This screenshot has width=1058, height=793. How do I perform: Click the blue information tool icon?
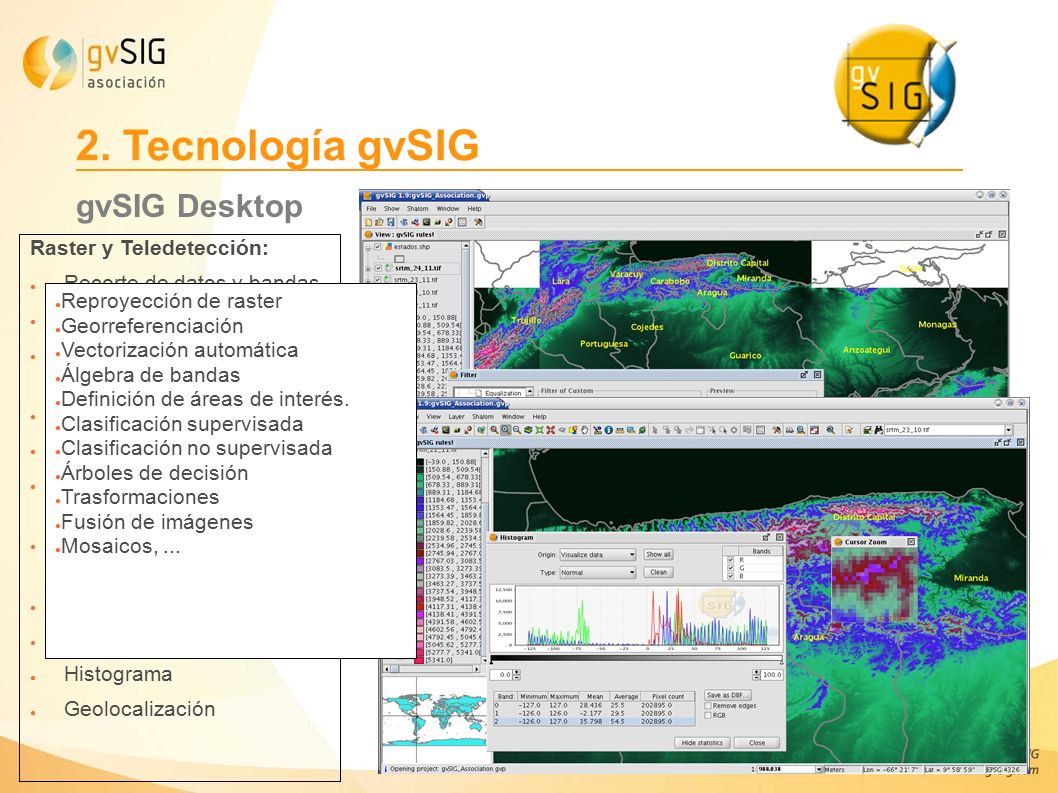tap(608, 430)
